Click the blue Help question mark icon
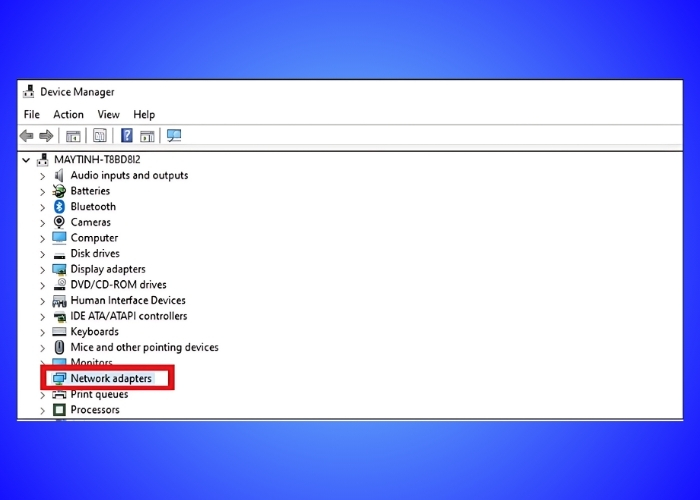This screenshot has width=700, height=500. [x=127, y=136]
